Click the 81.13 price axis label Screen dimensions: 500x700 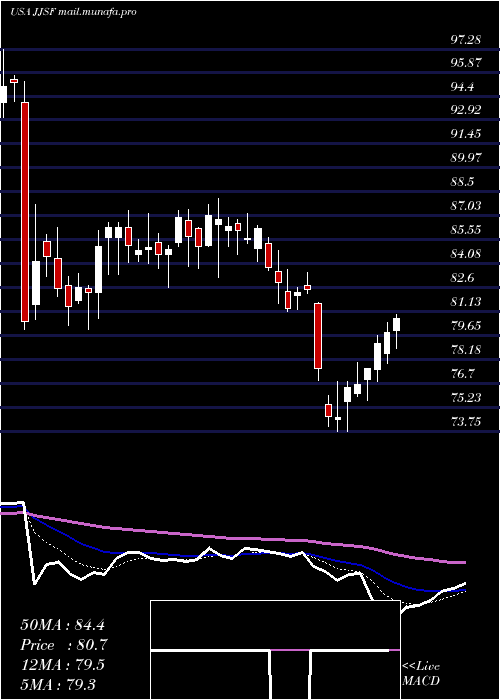(466, 302)
